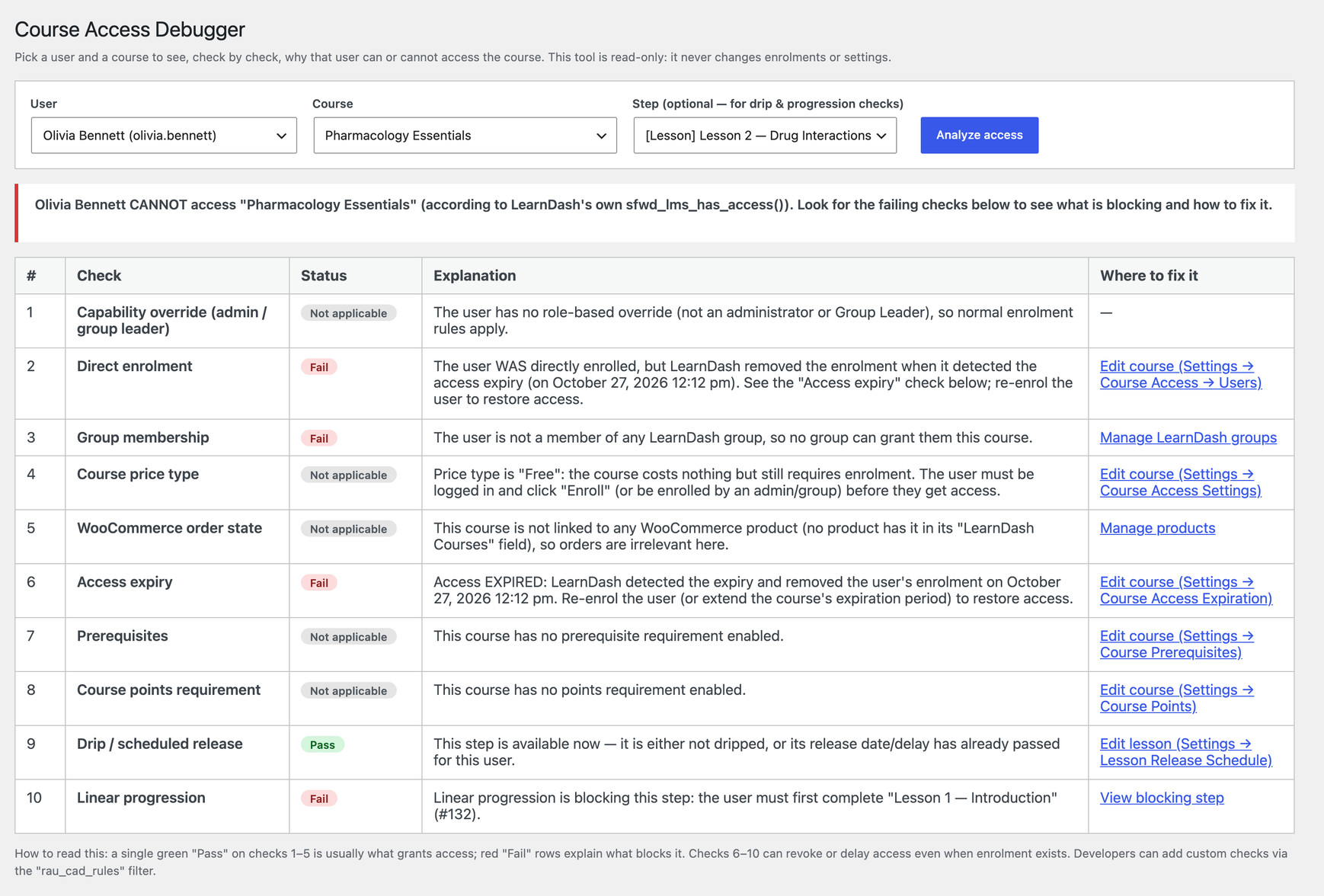Click the Linear progression explanation about Lesson 1
This screenshot has height=896, width=1324.
point(745,806)
